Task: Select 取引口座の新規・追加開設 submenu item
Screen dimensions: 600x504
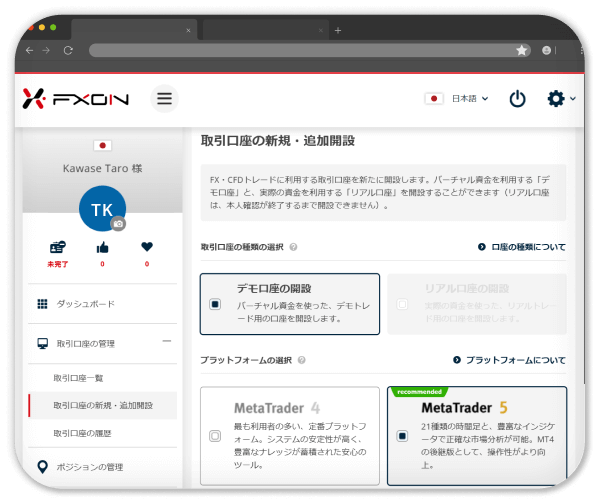Action: click(103, 406)
